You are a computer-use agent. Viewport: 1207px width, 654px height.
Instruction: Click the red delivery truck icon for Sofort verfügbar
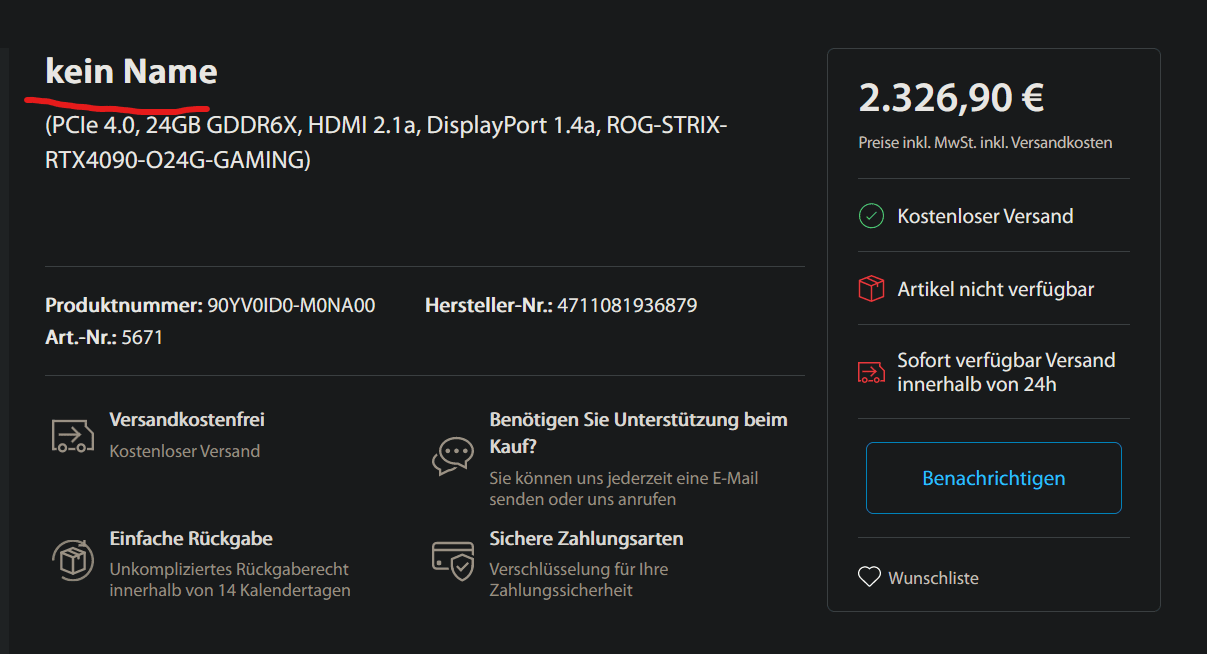point(871,372)
